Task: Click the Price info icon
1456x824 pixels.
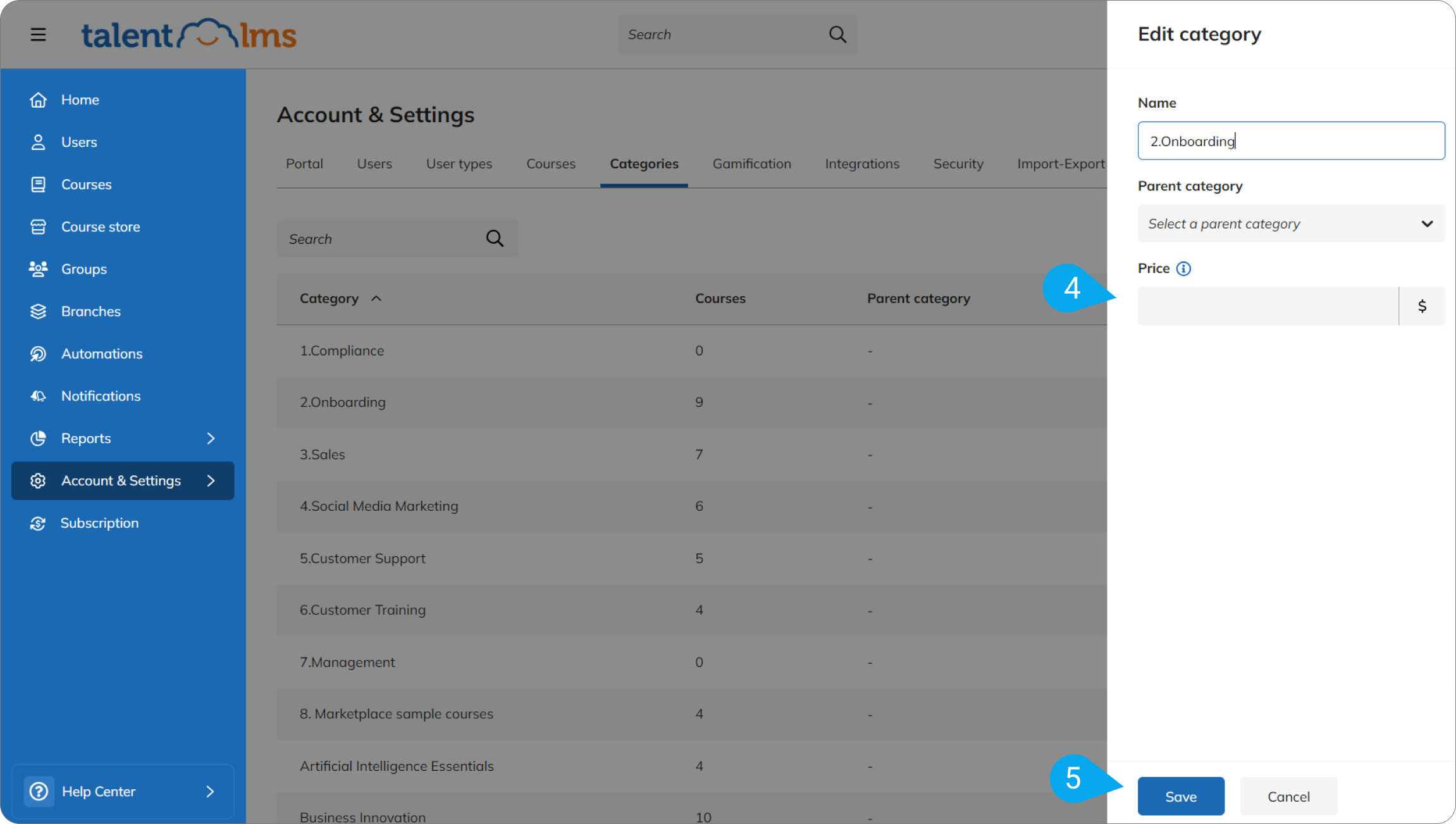Action: point(1183,268)
